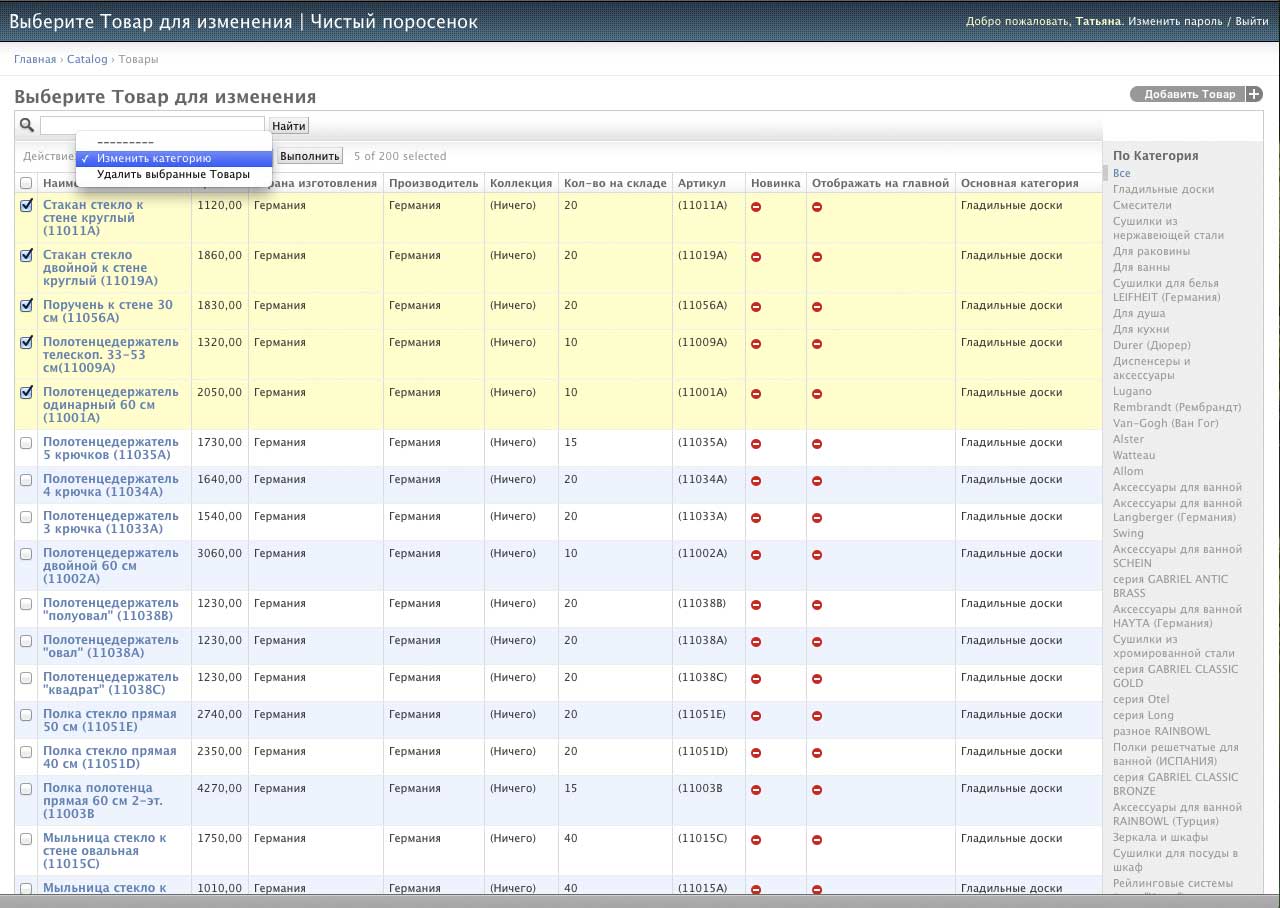This screenshot has width=1280, height=908.
Task: Sort by Коллекция column header
Action: [521, 183]
